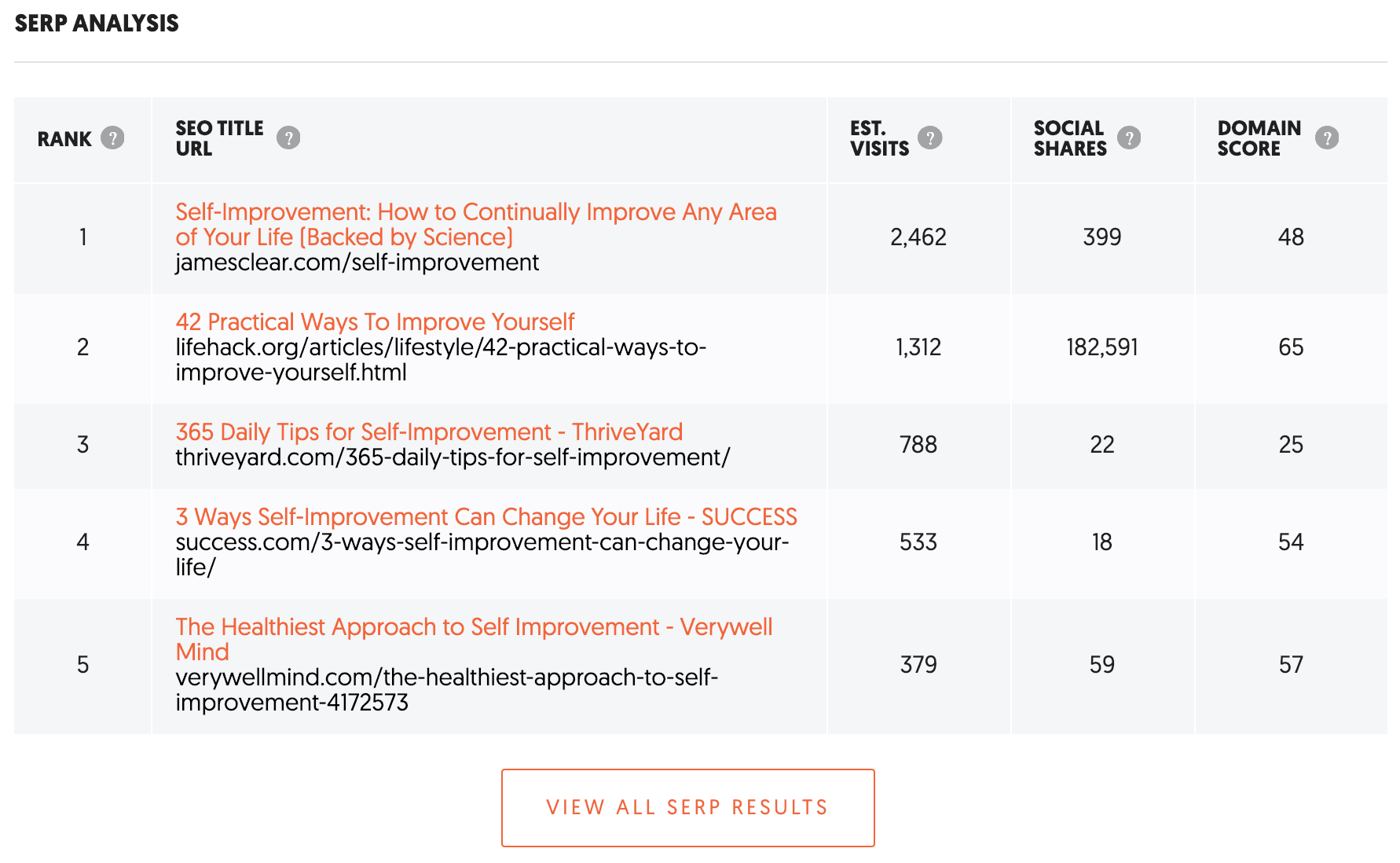Image resolution: width=1400 pixels, height=863 pixels.
Task: Open the James Clear Self-Improvement result link
Action: pyautogui.click(x=476, y=224)
